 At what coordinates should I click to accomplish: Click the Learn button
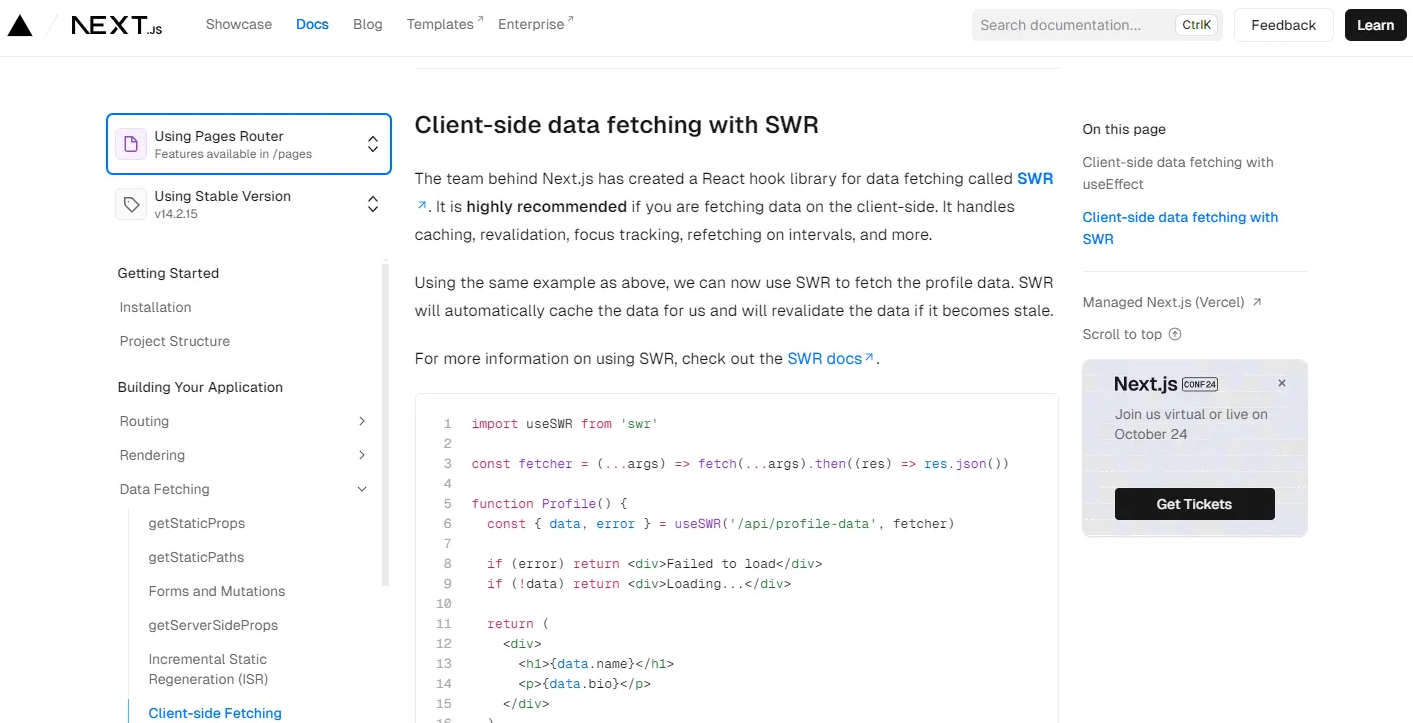[x=1375, y=25]
